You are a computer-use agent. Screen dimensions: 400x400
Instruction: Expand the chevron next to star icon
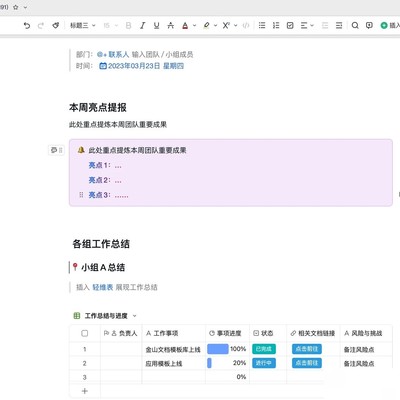(25, 7)
